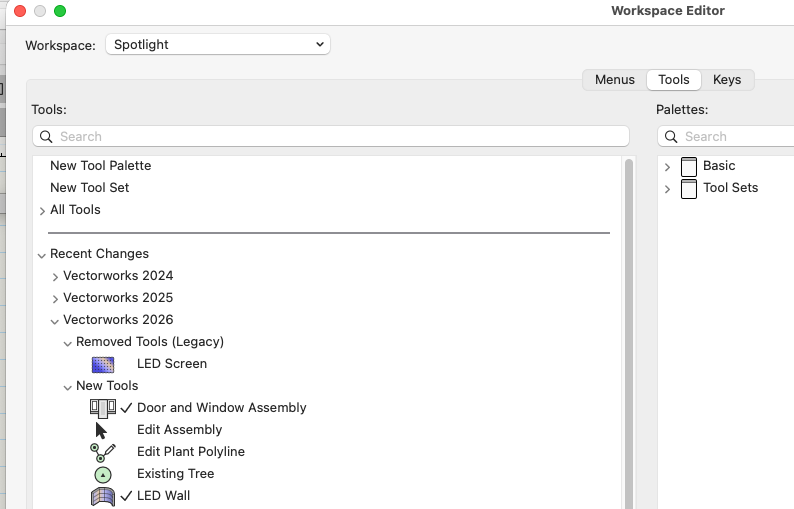Collapse the Recent Changes section
The width and height of the screenshot is (794, 509).
tap(42, 255)
